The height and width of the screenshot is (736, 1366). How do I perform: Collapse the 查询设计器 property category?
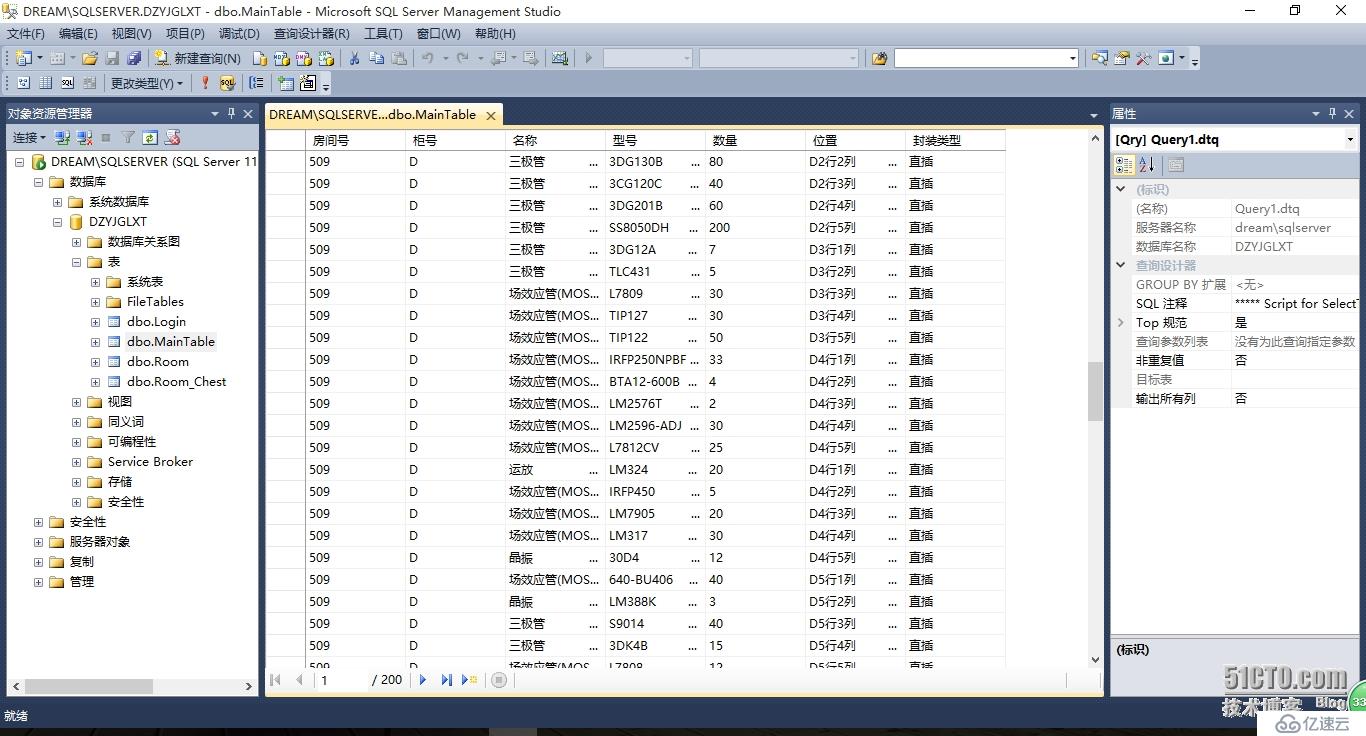click(1121, 265)
